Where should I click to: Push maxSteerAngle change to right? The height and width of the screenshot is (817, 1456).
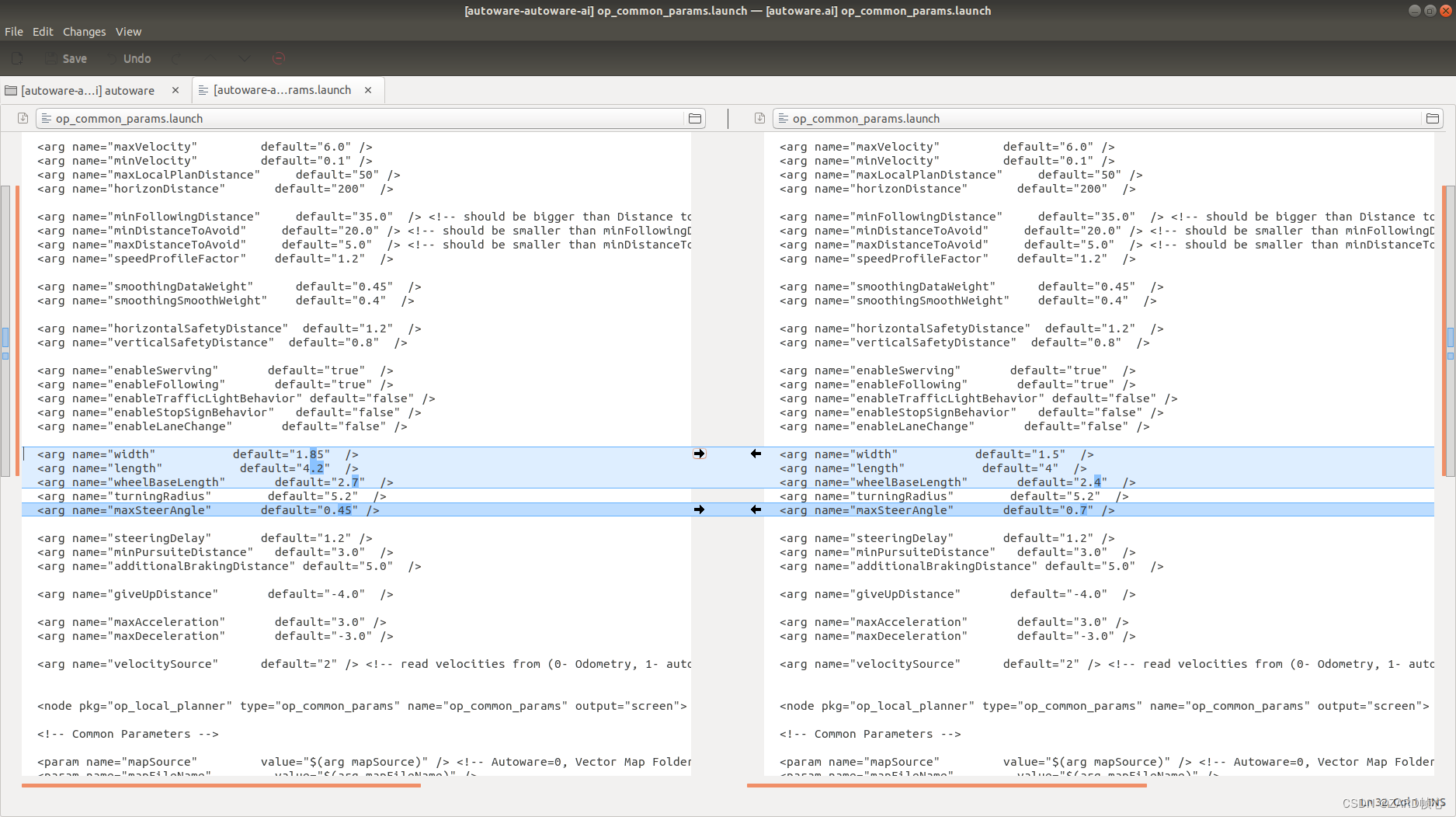[x=700, y=509]
